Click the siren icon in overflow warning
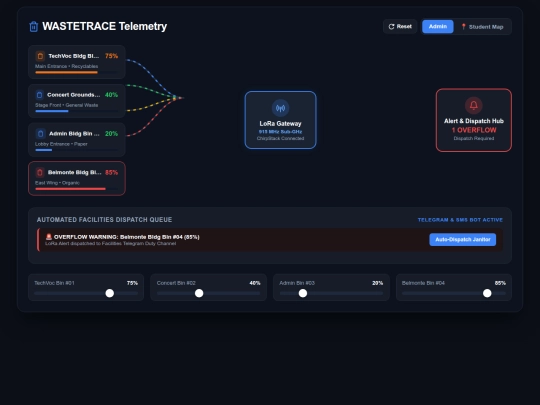540x405 pixels. (x=49, y=237)
